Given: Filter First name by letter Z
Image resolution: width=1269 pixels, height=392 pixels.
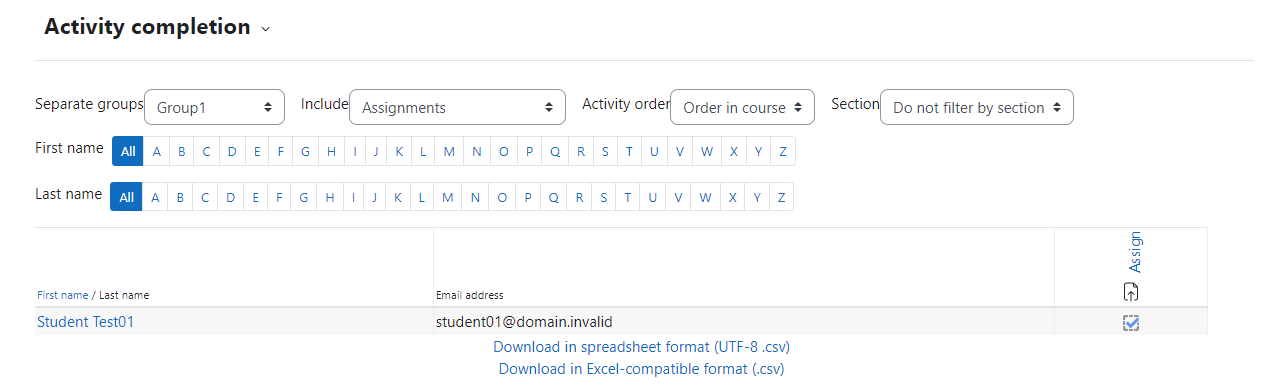Looking at the screenshot, I should click(783, 151).
